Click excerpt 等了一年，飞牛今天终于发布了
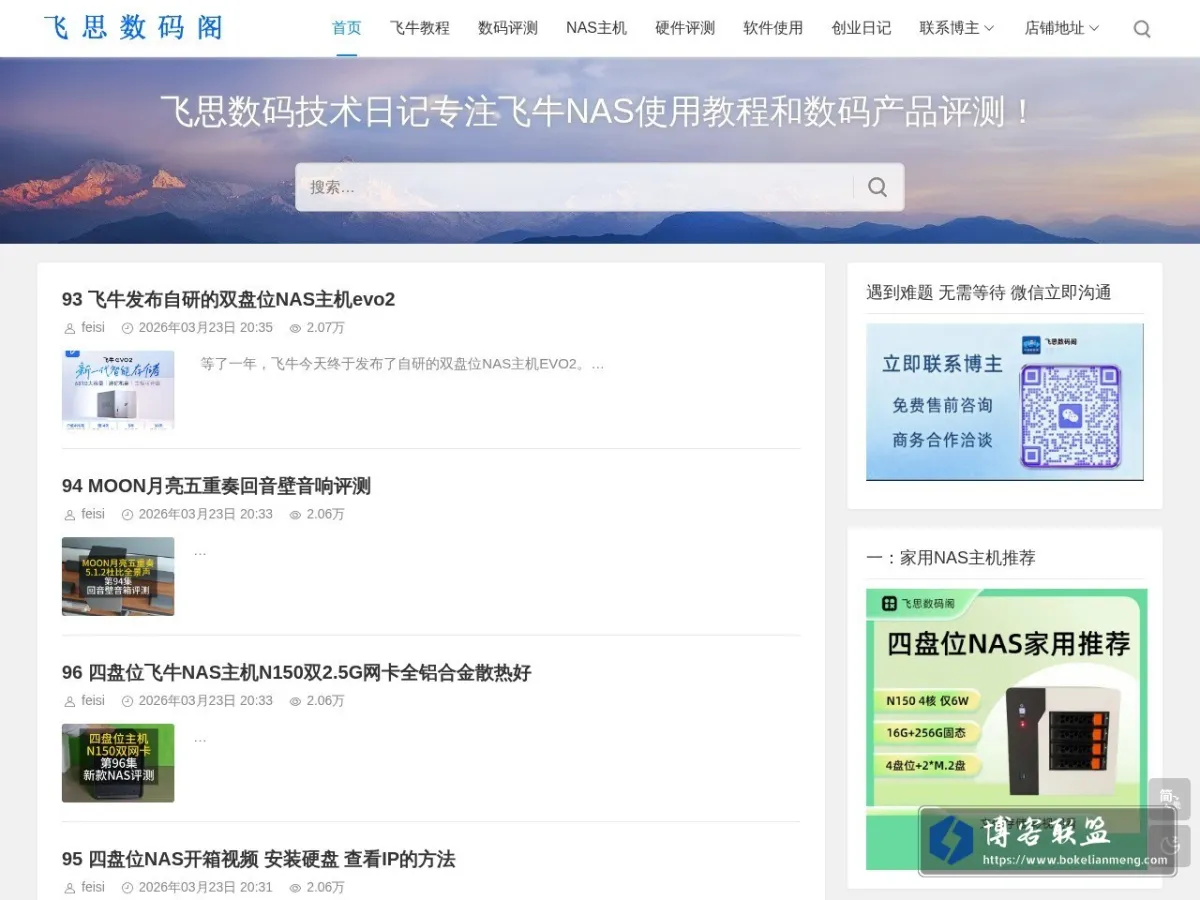1200x900 pixels. point(402,364)
